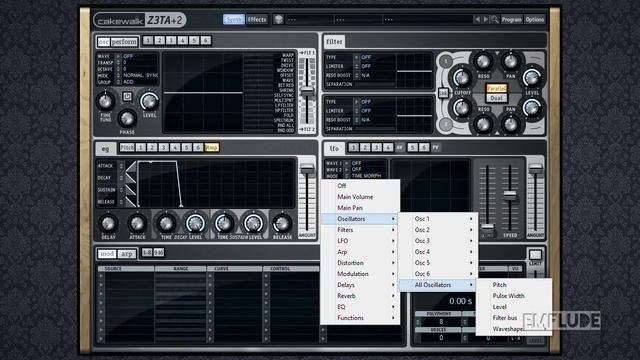Image resolution: width=640 pixels, height=360 pixels.
Task: Toggle the oscillator power button
Action: click(x=127, y=97)
